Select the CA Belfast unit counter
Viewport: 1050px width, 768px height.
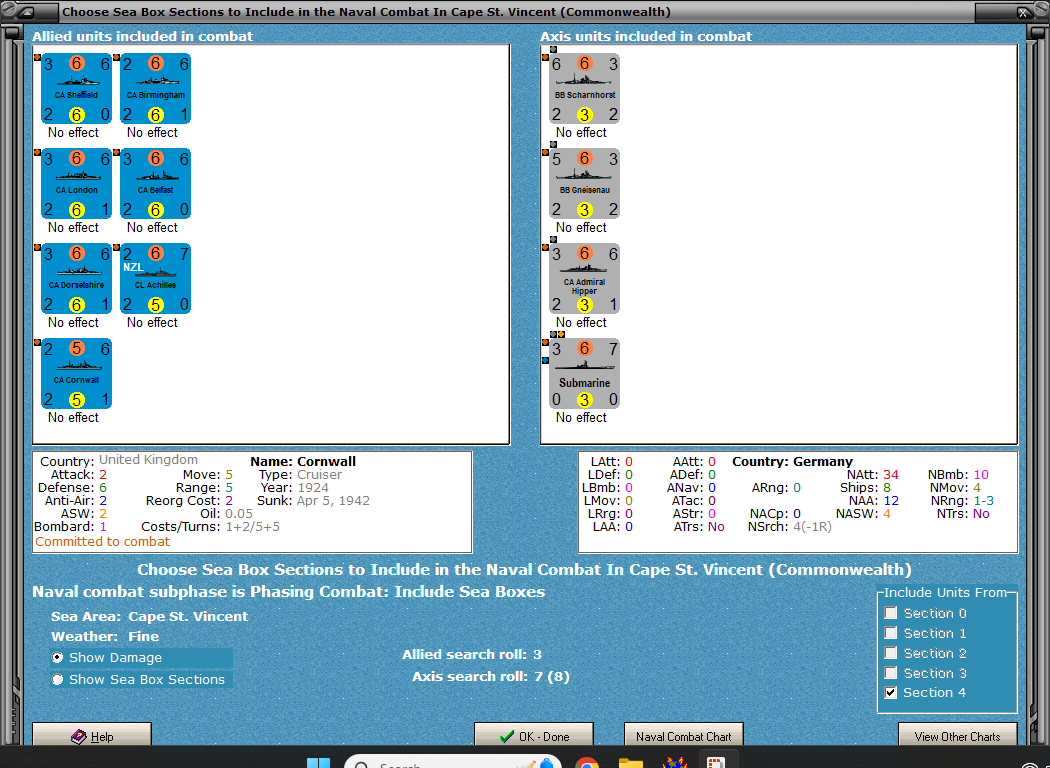pos(155,184)
